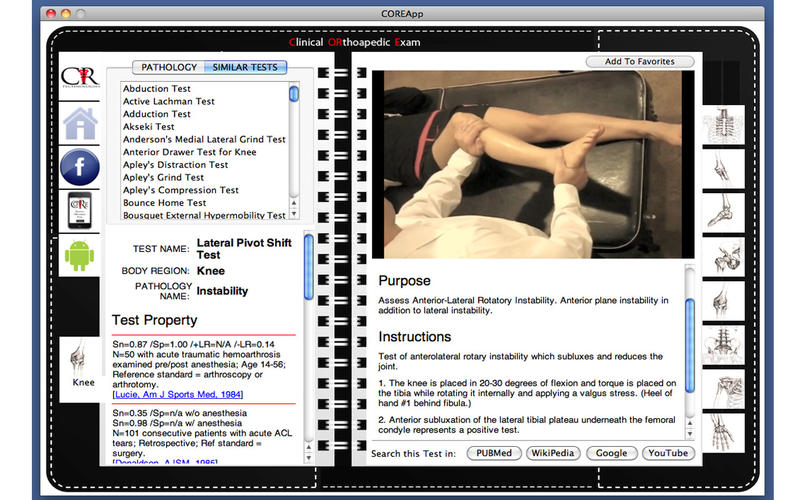The height and width of the screenshot is (500, 800).
Task: Switch to the PATHOLOGY tab
Action: (x=169, y=67)
